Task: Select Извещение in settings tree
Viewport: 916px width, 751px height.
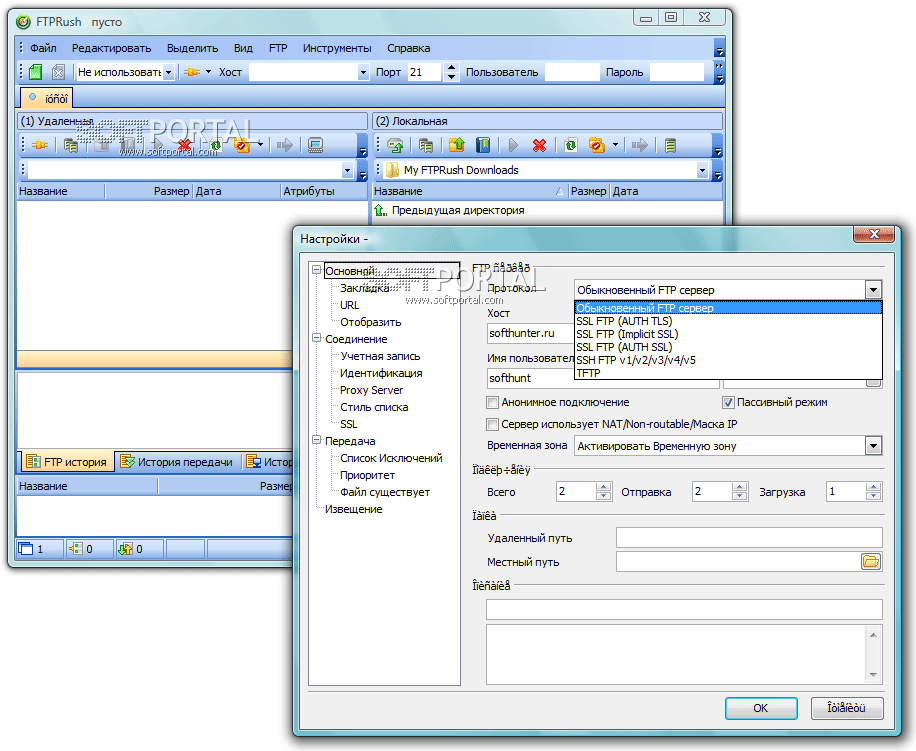Action: pyautogui.click(x=353, y=509)
